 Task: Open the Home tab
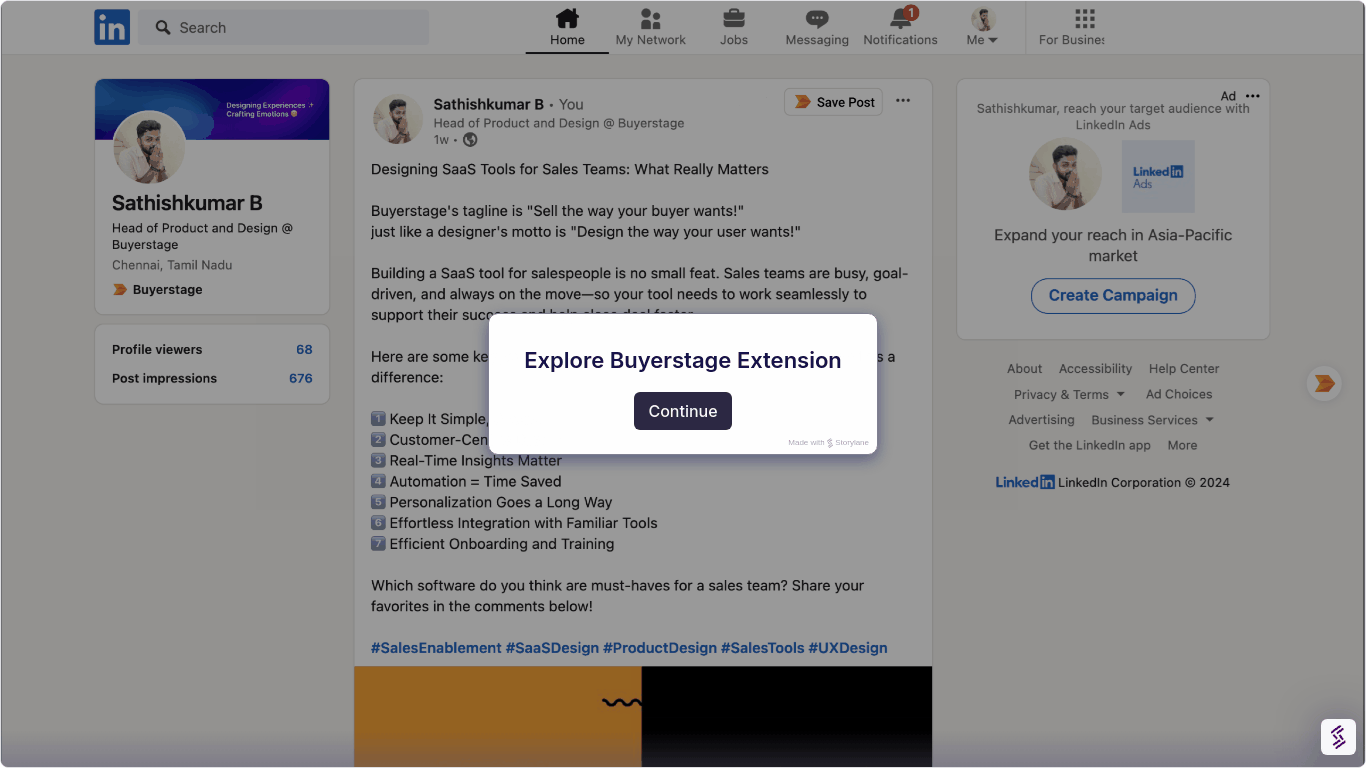click(x=567, y=27)
